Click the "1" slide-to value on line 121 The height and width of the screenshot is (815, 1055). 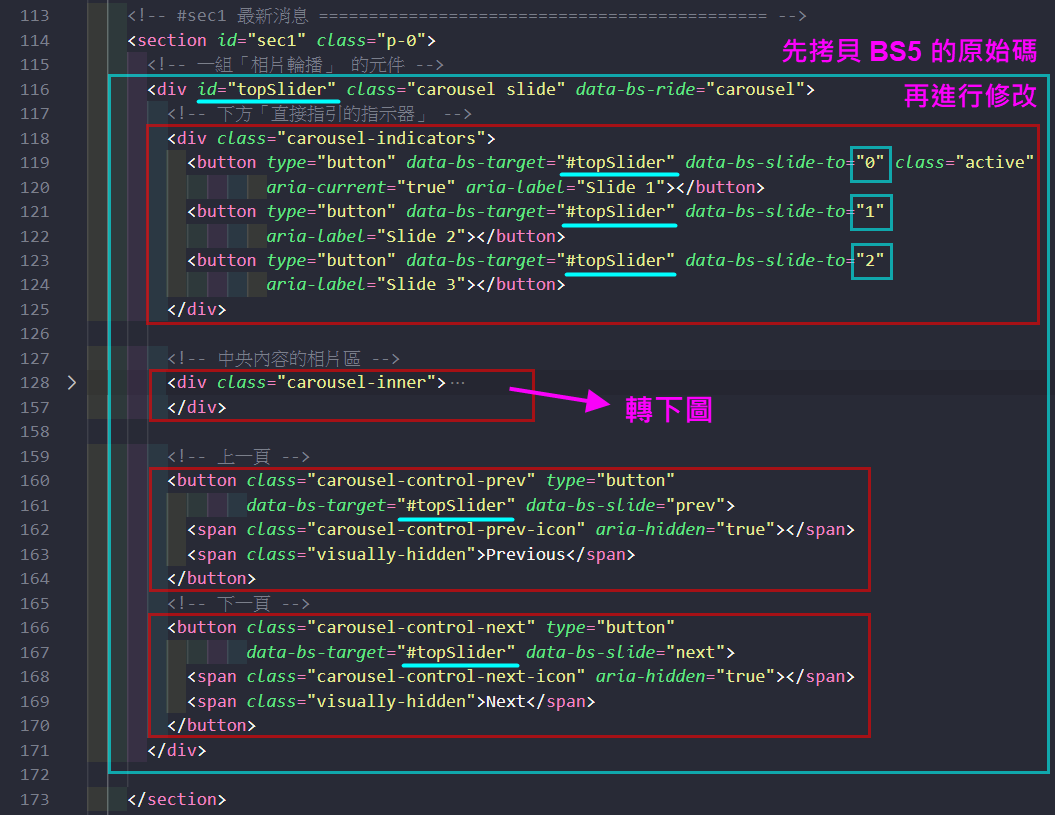click(869, 211)
